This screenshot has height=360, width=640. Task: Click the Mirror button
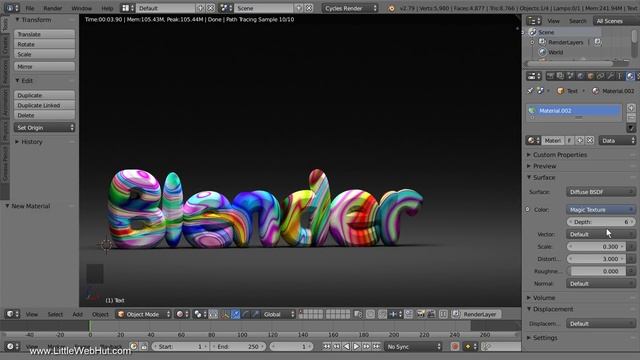point(44,66)
